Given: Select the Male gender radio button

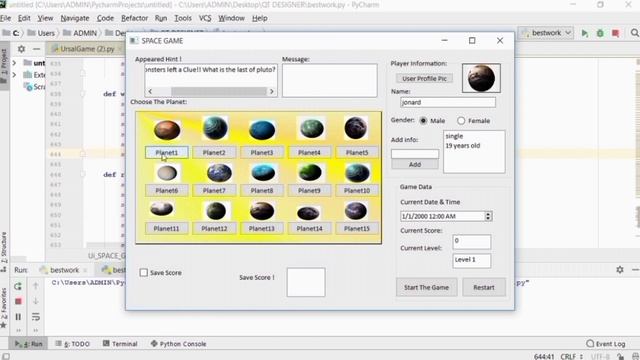Looking at the screenshot, I should (423, 121).
